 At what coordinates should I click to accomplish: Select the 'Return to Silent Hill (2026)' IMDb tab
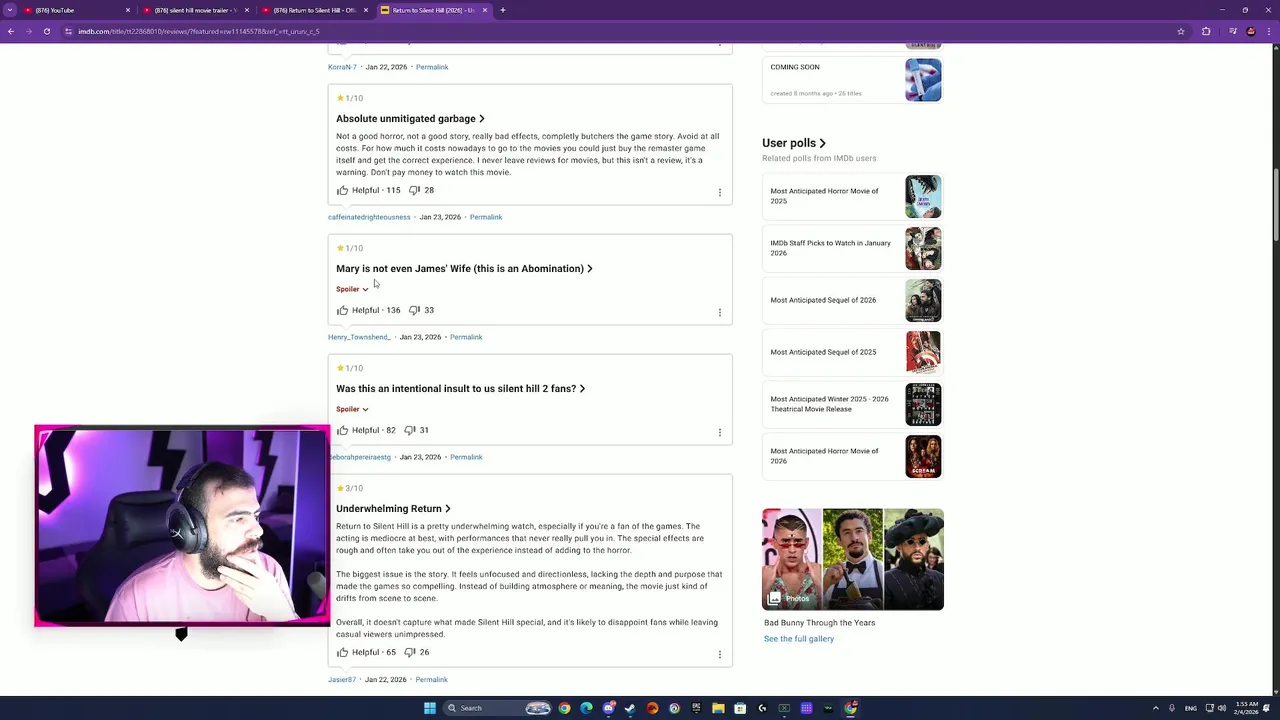(433, 10)
